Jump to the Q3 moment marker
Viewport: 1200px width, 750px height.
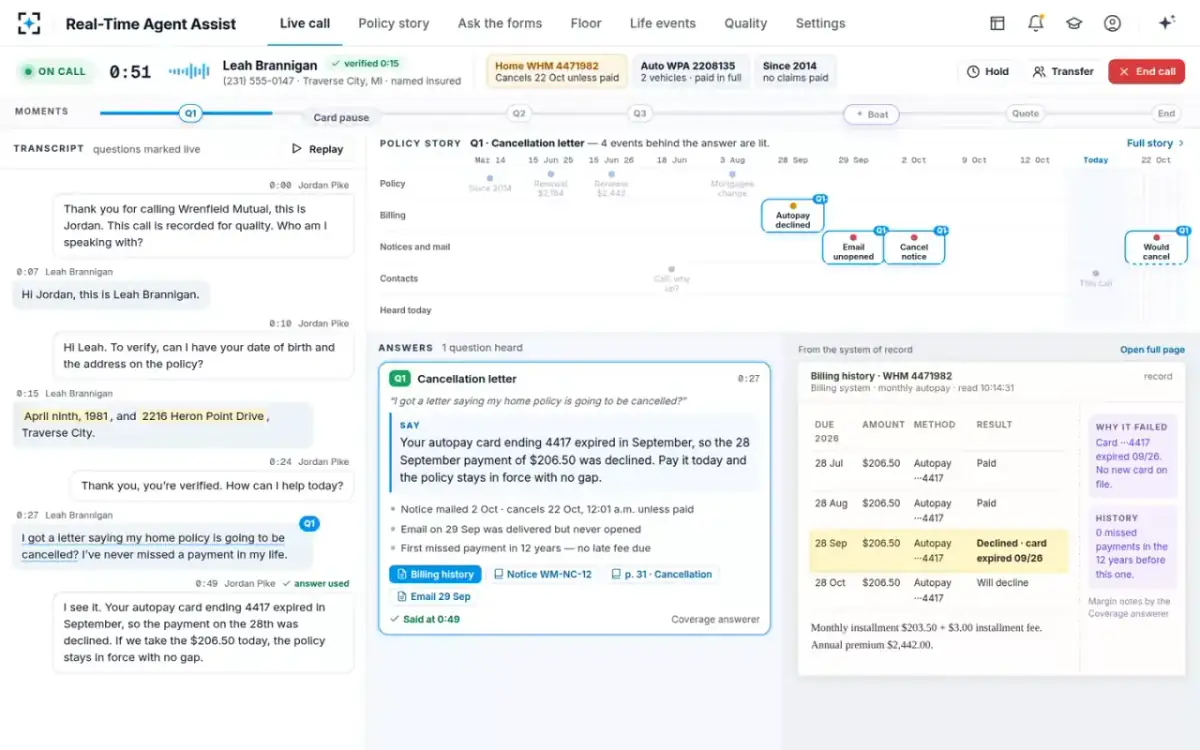[x=640, y=114]
